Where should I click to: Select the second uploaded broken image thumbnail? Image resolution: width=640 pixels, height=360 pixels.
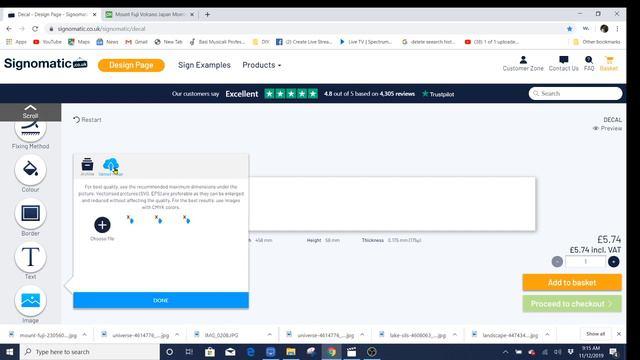coord(158,220)
